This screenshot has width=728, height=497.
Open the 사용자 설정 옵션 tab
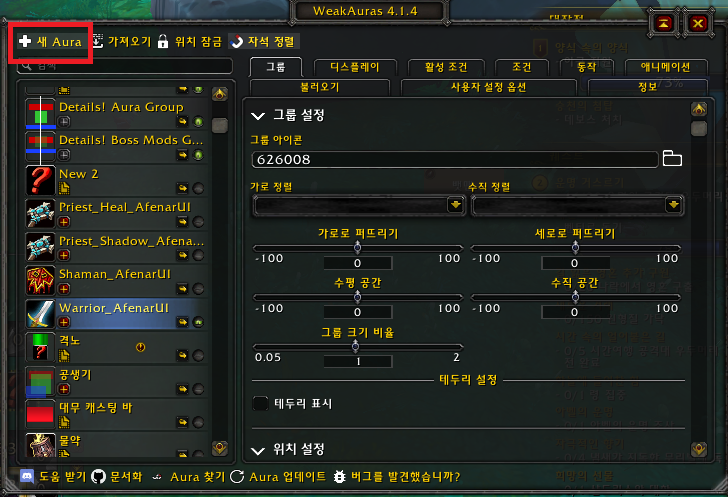[488, 87]
